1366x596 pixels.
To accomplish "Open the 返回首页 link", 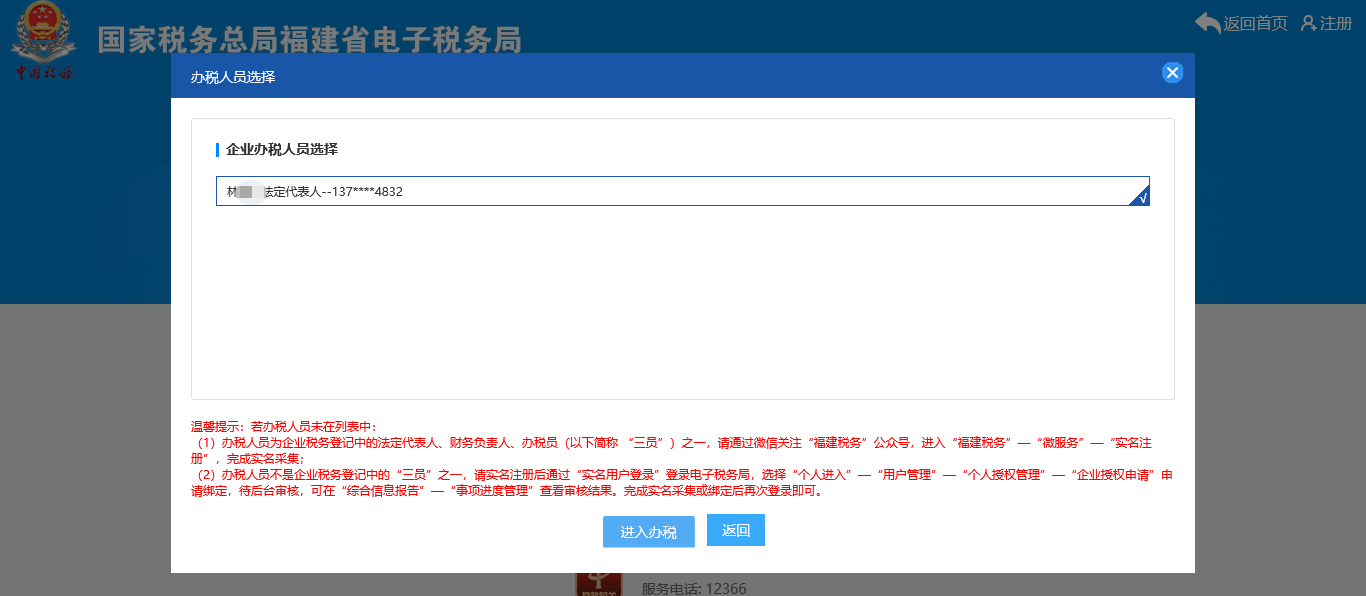I will click(x=1254, y=23).
